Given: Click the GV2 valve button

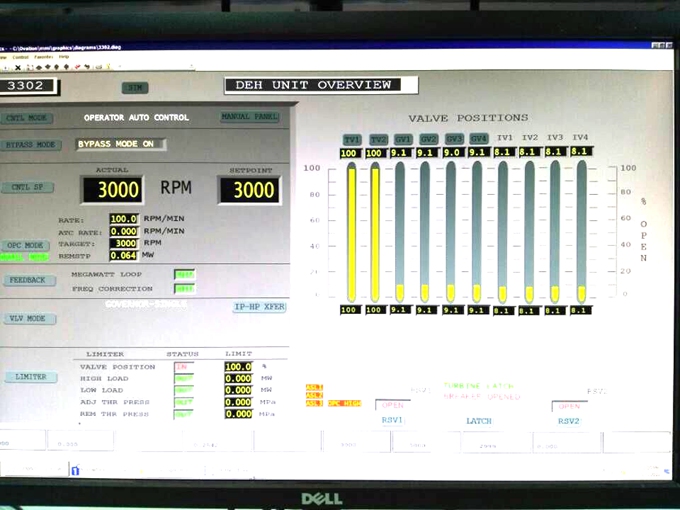Looking at the screenshot, I should click(428, 139).
